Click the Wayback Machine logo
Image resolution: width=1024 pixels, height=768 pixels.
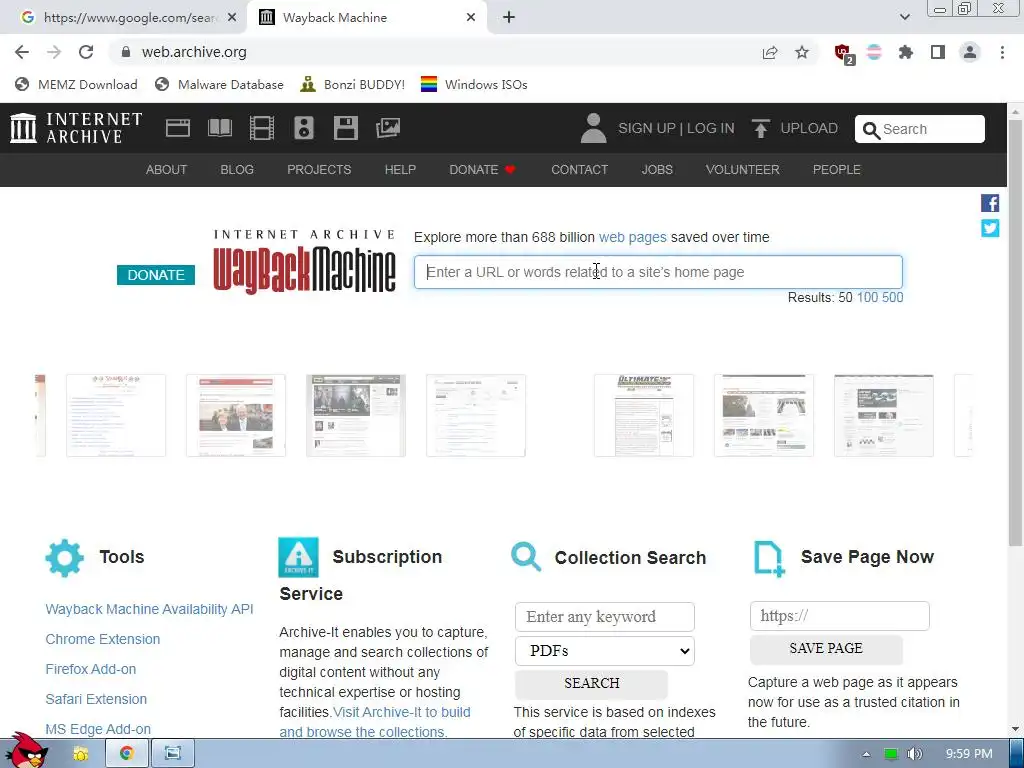(304, 261)
